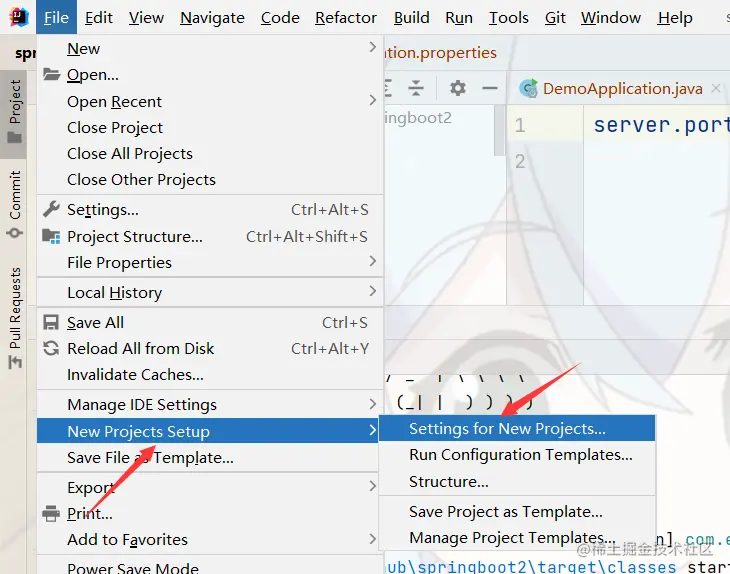
Task: Hide the Project panel with minus icon
Action: tap(490, 88)
